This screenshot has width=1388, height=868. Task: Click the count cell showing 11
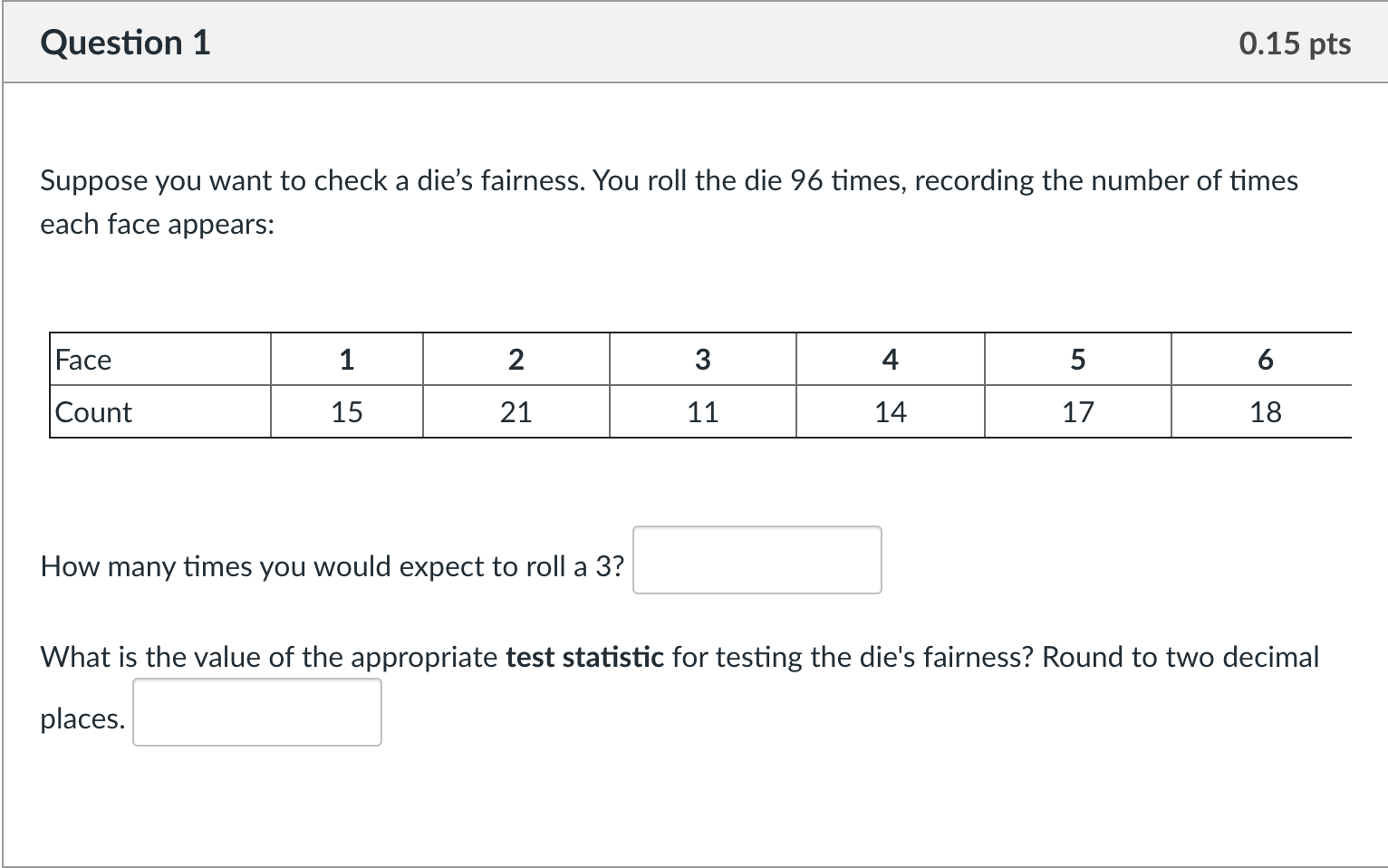point(703,412)
